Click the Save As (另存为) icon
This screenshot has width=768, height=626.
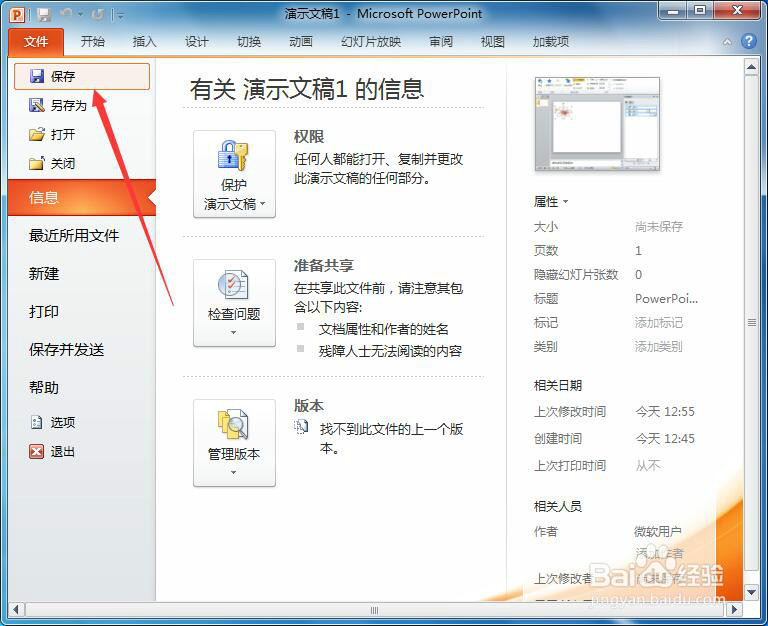coord(37,105)
